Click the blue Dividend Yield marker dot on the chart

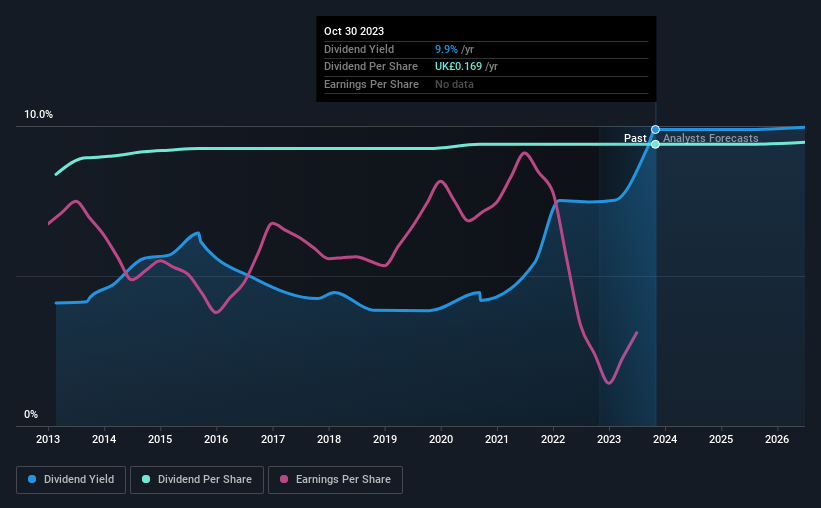point(655,129)
